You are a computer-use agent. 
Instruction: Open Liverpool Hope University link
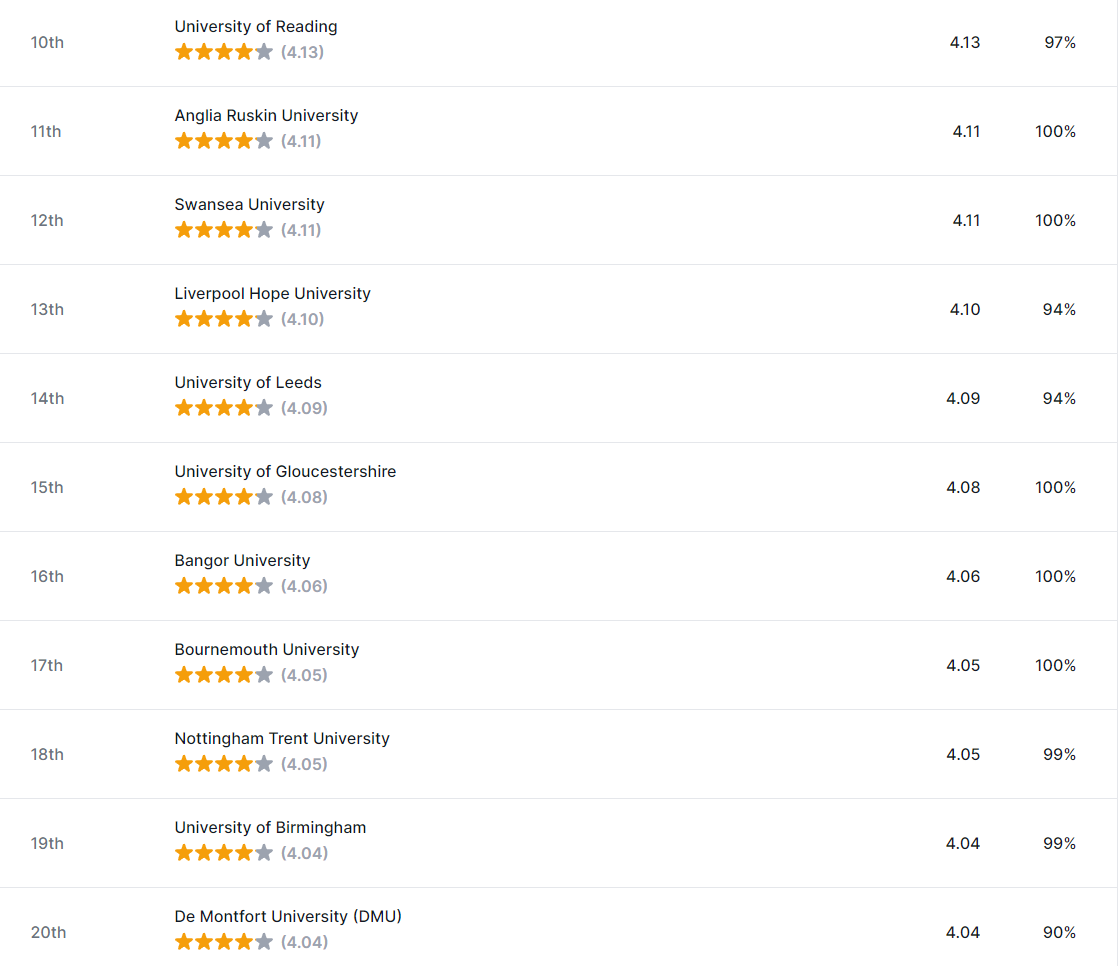273,293
